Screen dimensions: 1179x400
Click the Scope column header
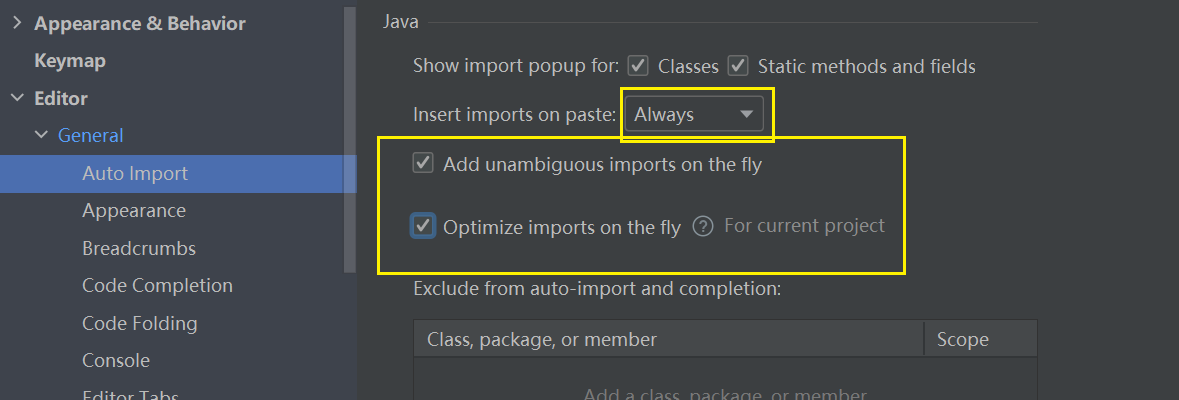click(963, 339)
